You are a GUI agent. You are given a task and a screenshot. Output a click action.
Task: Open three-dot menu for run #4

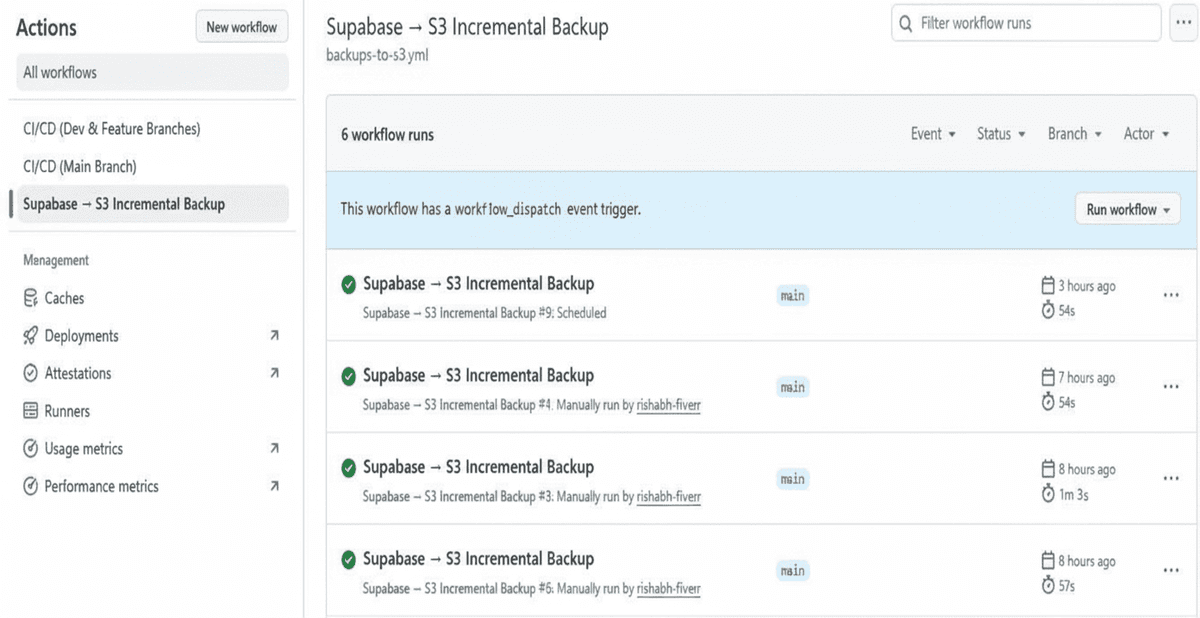tap(1171, 387)
